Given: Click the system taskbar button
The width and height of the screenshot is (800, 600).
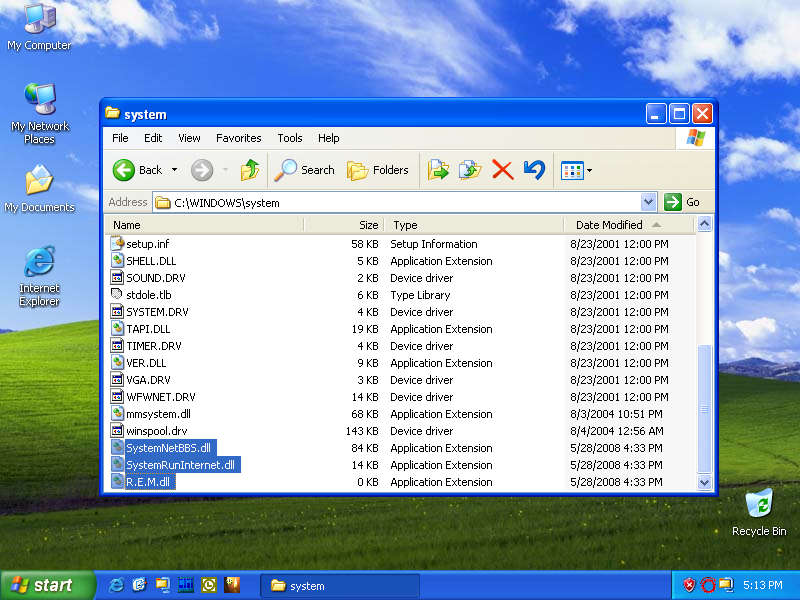Looking at the screenshot, I should 340,585.
